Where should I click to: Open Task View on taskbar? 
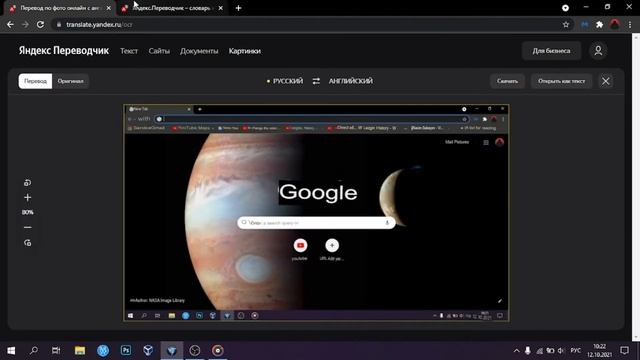click(x=56, y=351)
